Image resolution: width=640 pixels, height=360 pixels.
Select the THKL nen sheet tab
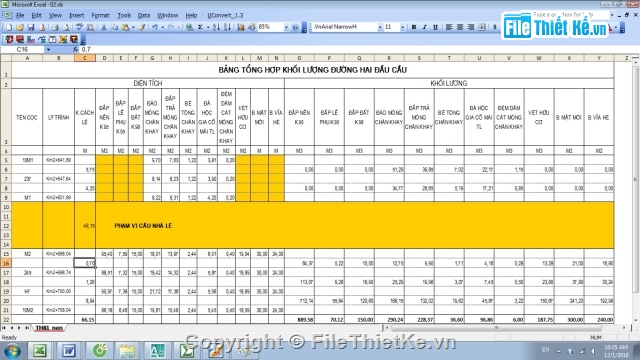(x=49, y=328)
